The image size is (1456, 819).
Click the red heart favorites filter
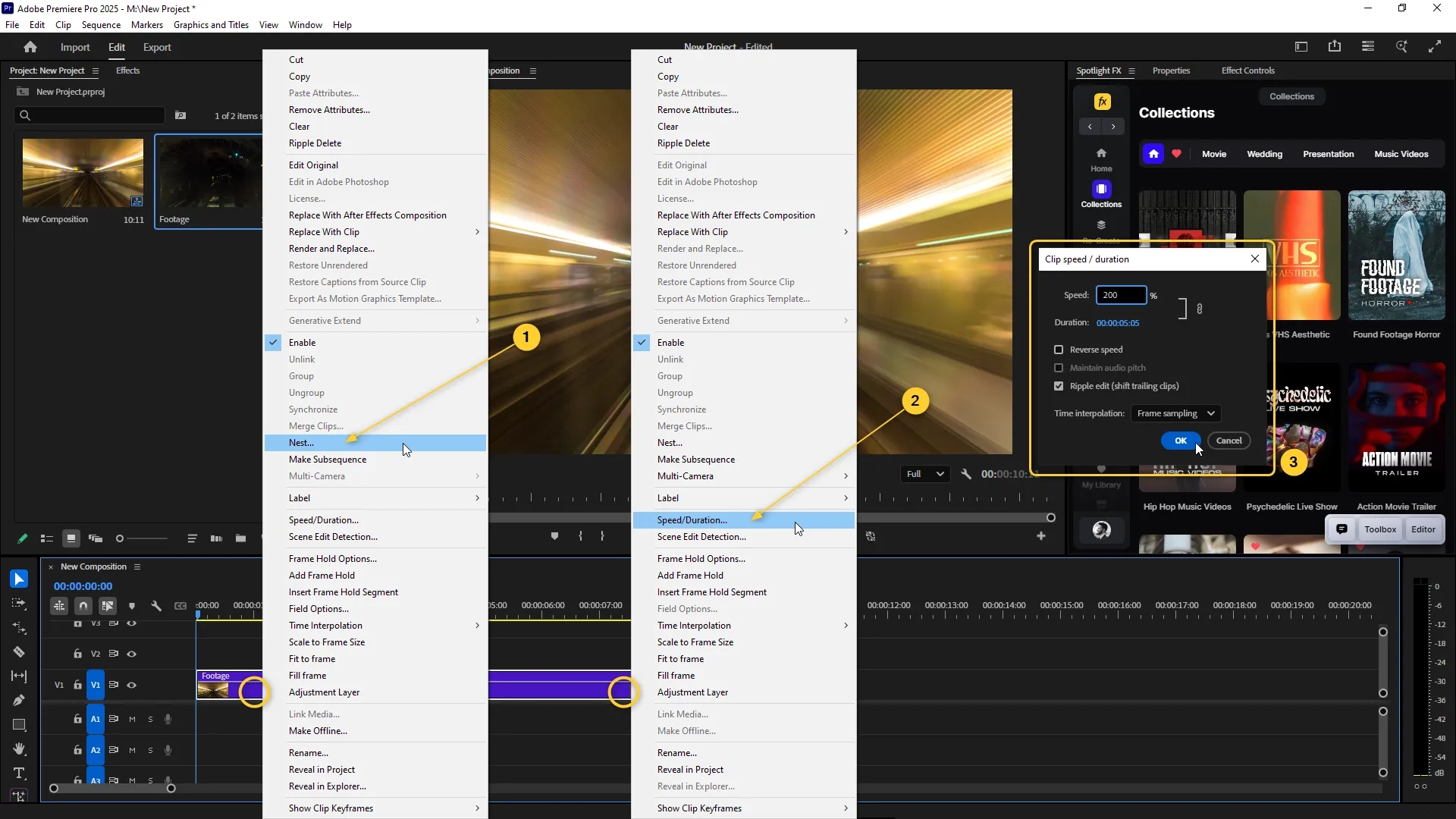pyautogui.click(x=1176, y=154)
